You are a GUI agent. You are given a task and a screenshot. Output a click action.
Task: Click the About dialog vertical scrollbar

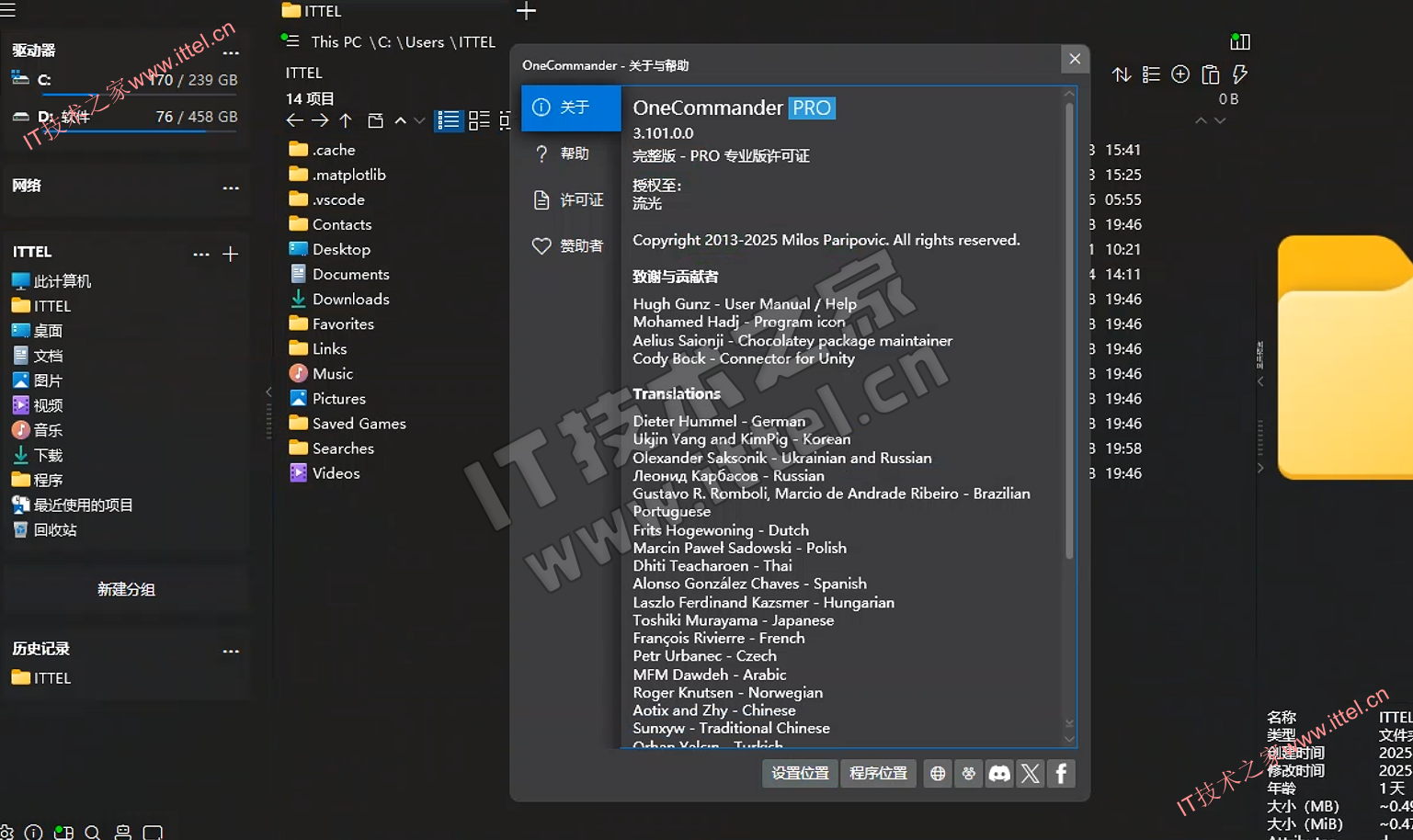pyautogui.click(x=1068, y=331)
